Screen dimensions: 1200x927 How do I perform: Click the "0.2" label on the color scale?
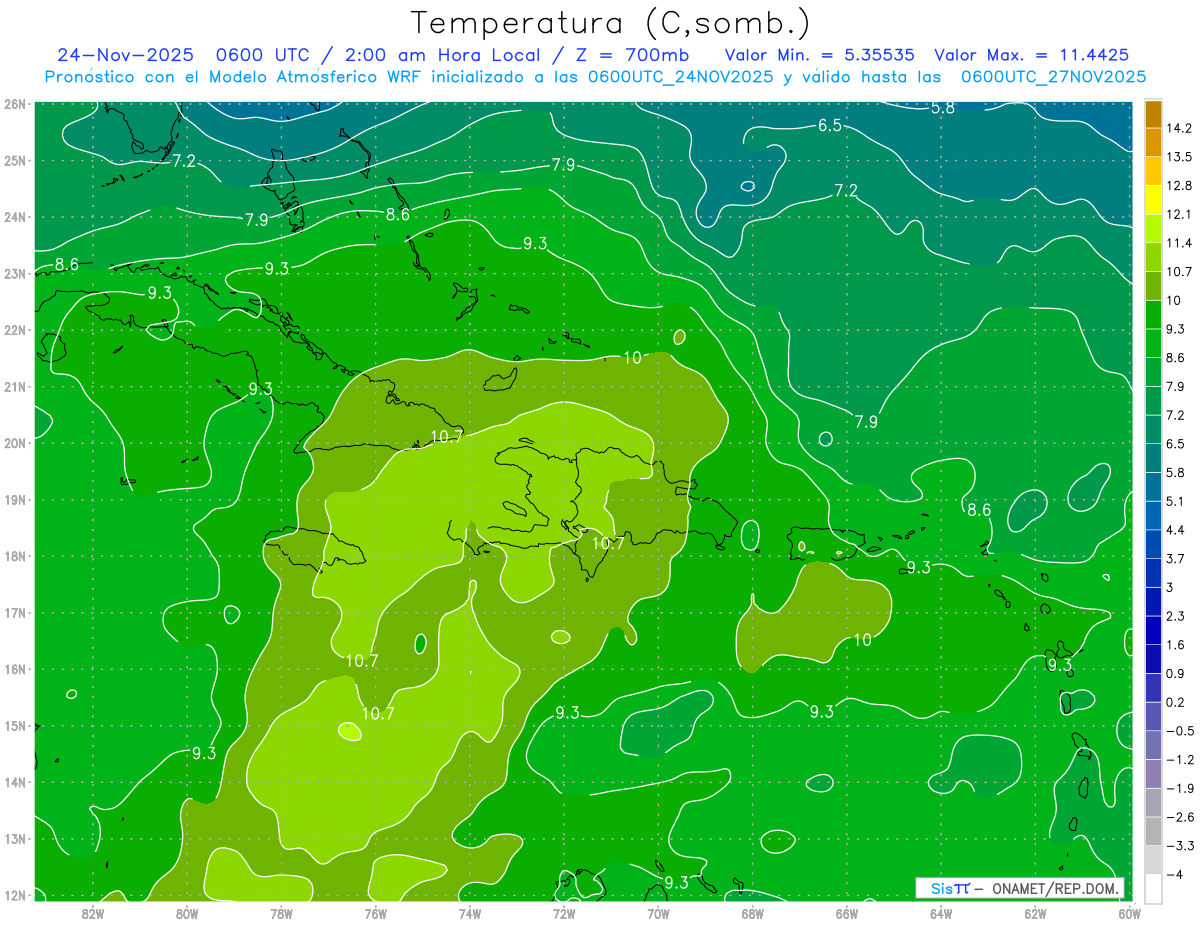click(1176, 703)
